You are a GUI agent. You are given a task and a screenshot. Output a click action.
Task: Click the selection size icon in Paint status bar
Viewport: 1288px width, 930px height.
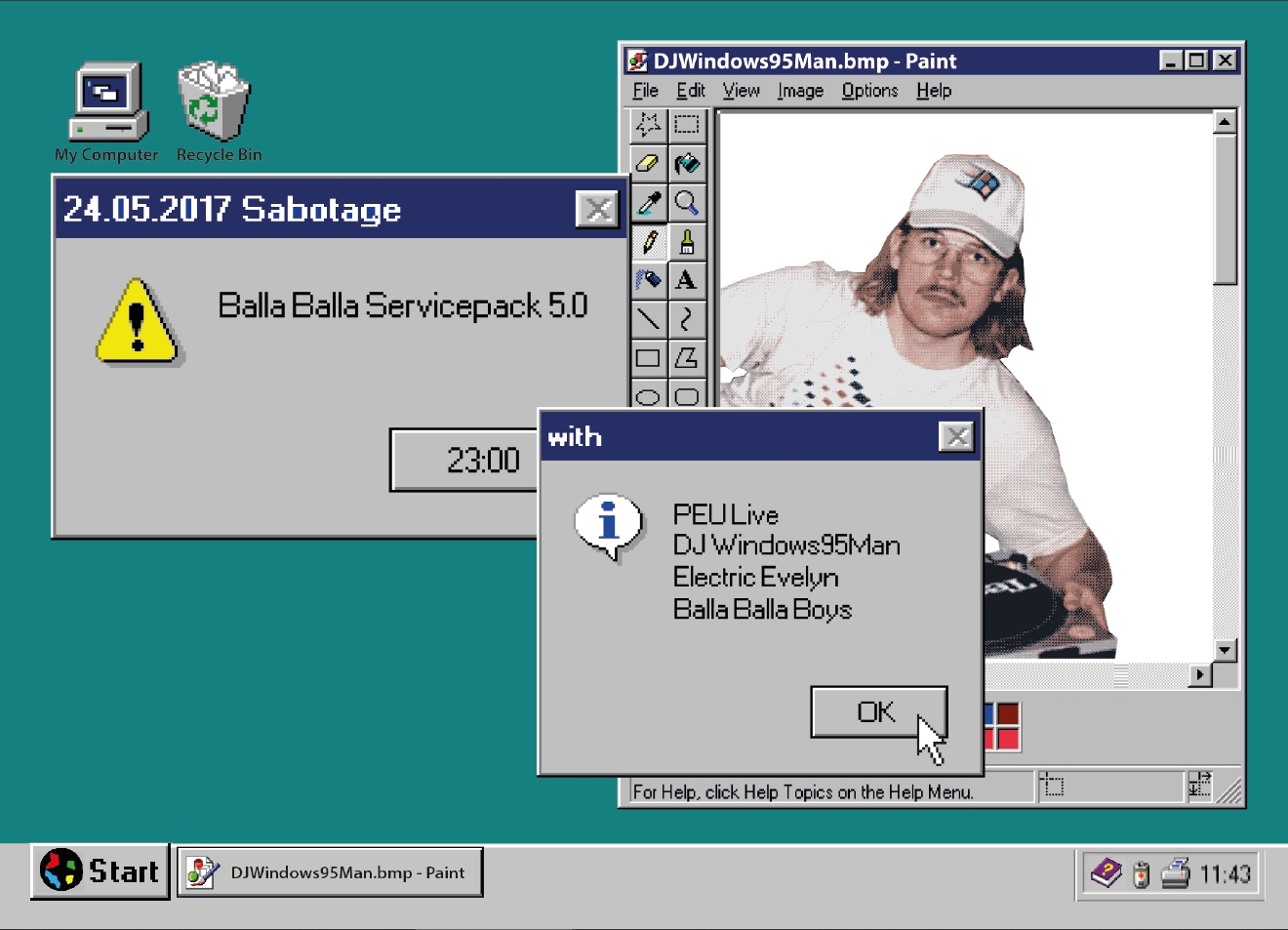pos(1200,785)
